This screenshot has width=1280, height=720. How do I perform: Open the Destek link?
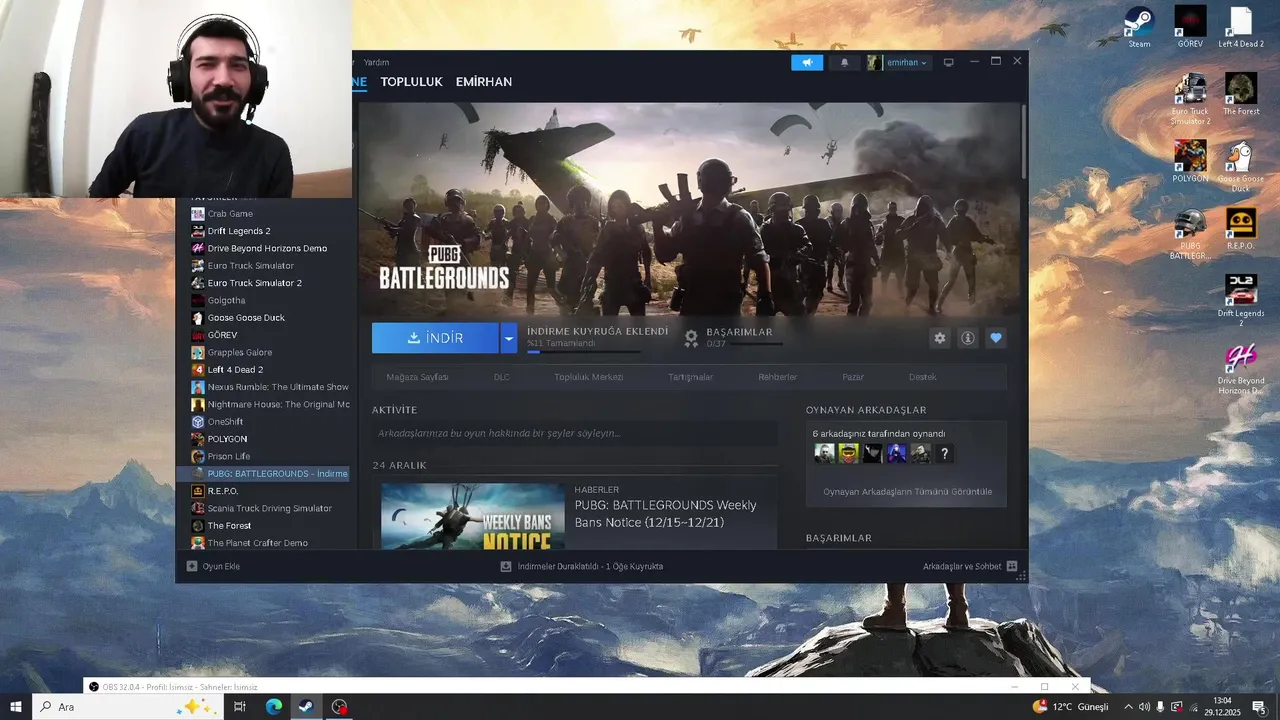tap(922, 377)
